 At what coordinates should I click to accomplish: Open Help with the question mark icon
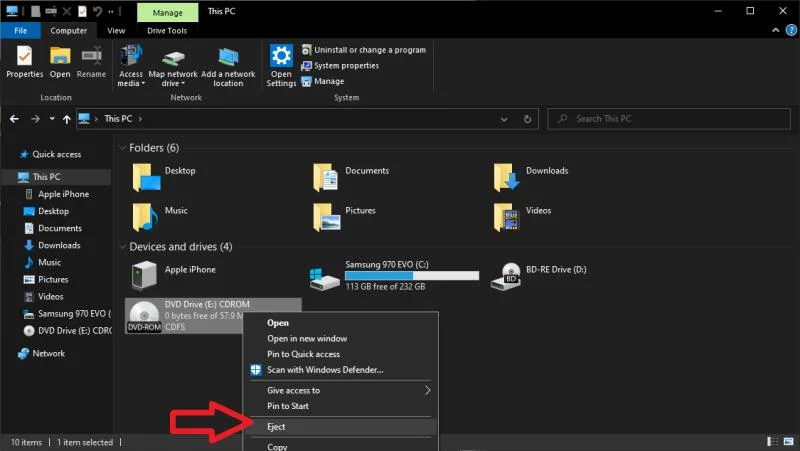point(791,30)
